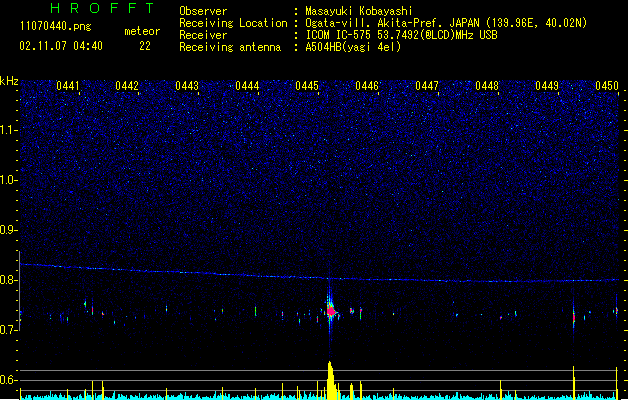Click the HROFFT title text
Viewport: 629px width, 400px height.
click(102, 8)
